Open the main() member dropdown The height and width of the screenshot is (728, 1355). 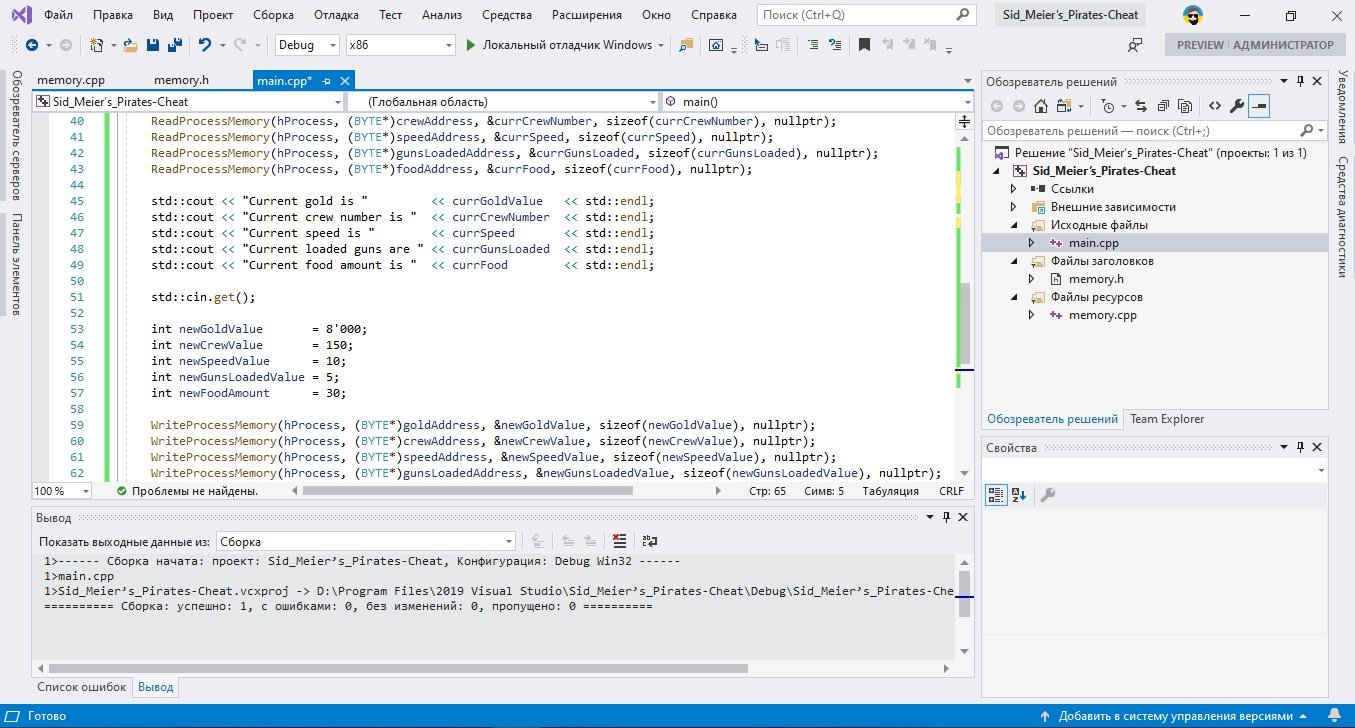[818, 102]
